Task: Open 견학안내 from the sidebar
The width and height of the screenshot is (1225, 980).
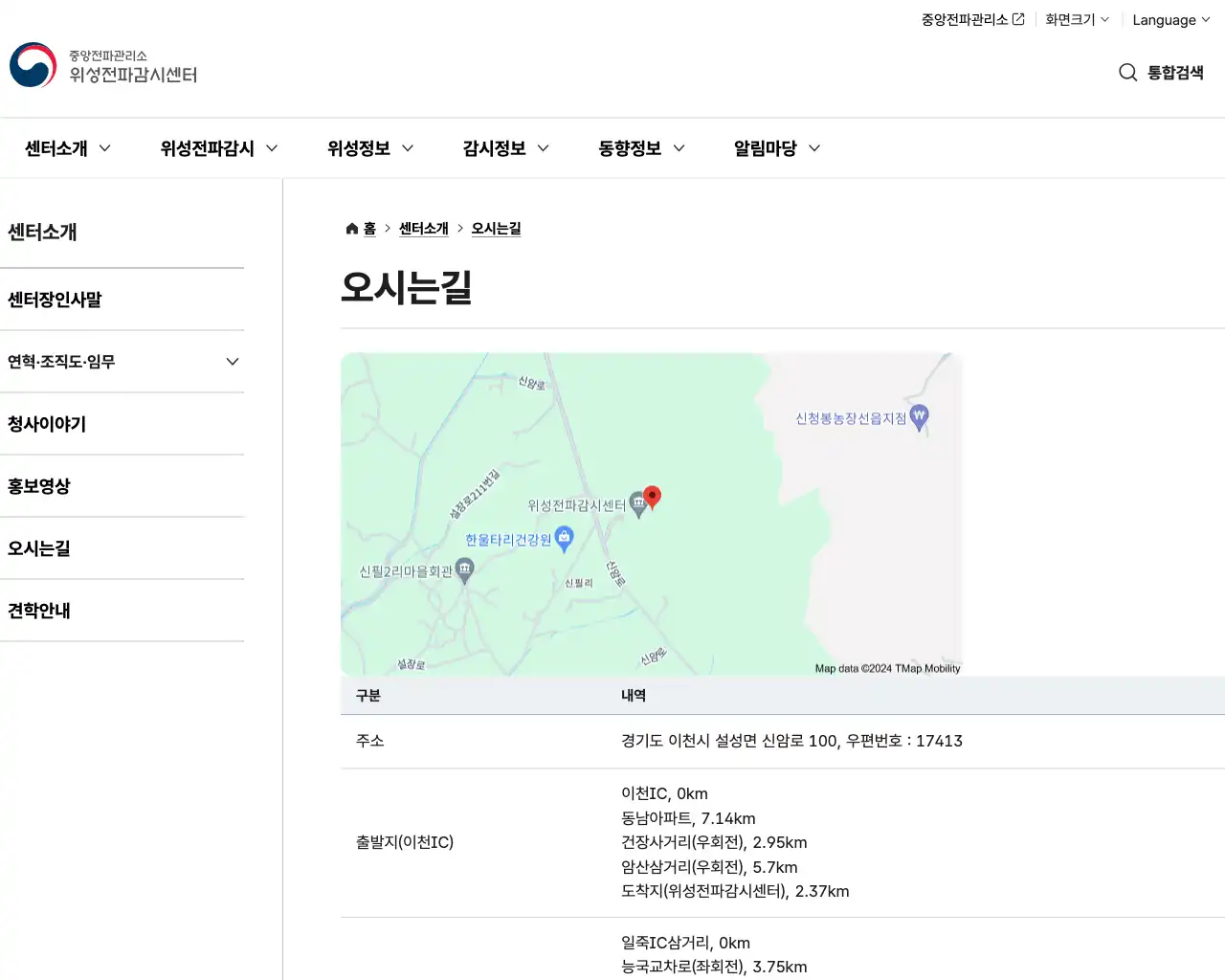Action: tap(39, 610)
